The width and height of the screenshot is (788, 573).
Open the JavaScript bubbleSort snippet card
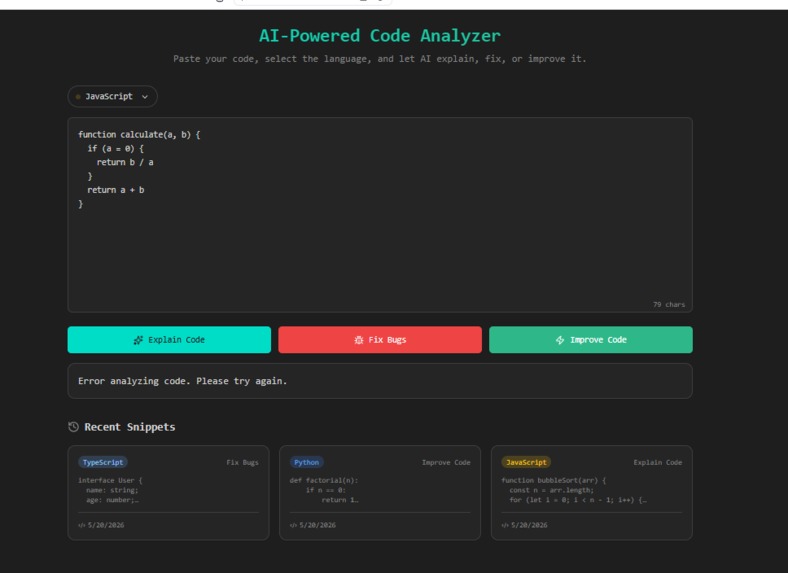592,493
